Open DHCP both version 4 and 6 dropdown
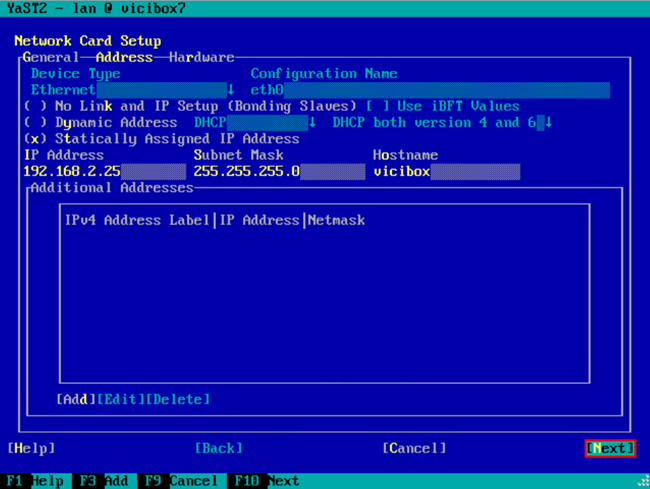This screenshot has width=650, height=489. coord(442,123)
